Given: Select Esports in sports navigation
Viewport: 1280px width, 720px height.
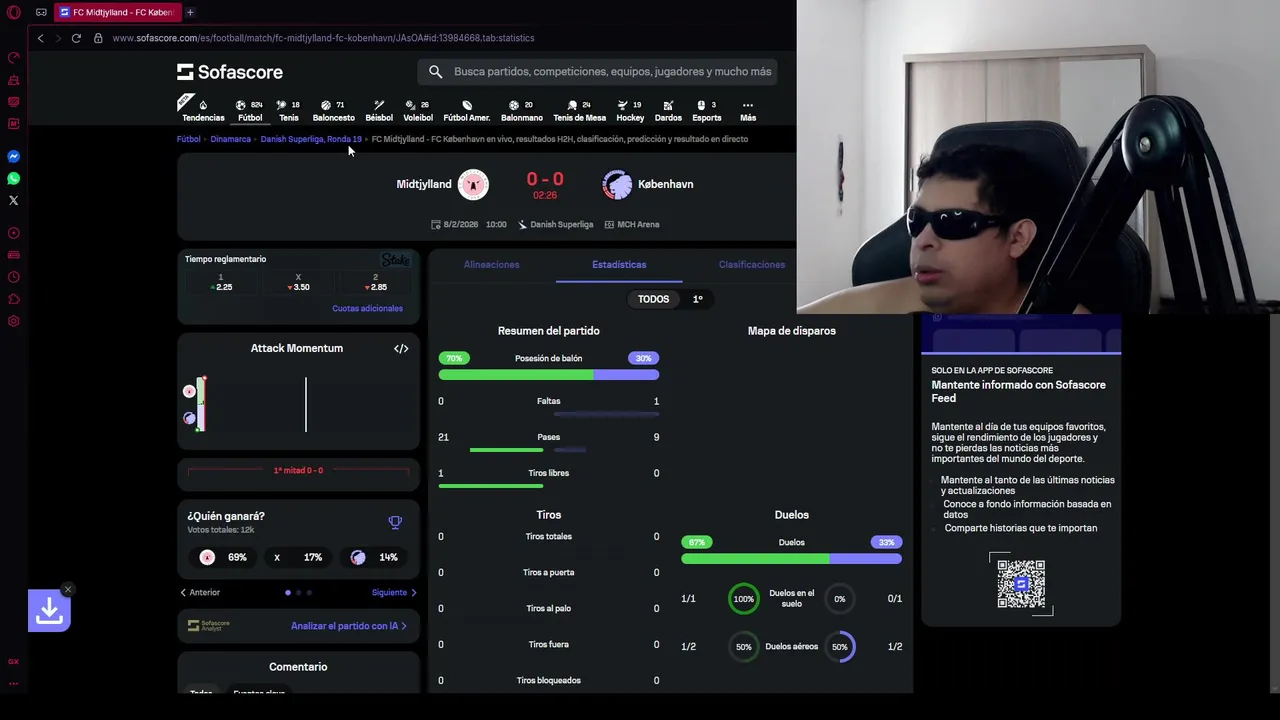Looking at the screenshot, I should point(706,110).
